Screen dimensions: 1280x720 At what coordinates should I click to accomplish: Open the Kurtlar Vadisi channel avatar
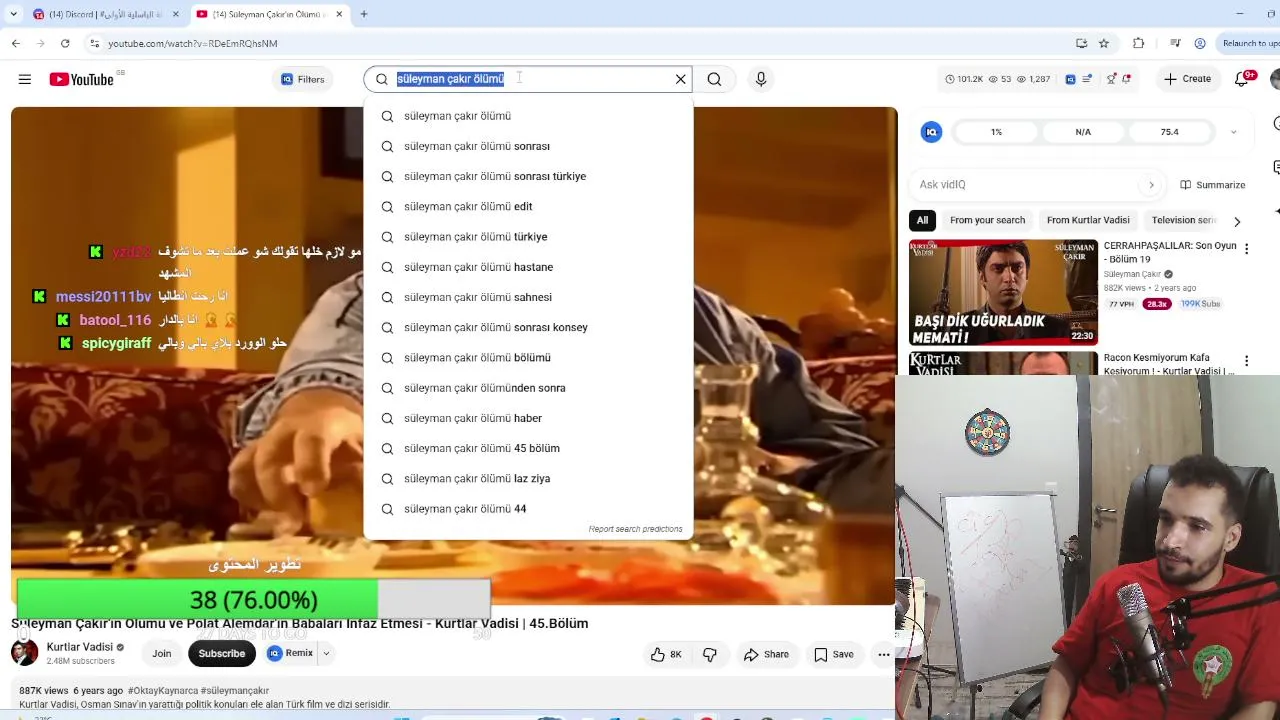pos(24,653)
